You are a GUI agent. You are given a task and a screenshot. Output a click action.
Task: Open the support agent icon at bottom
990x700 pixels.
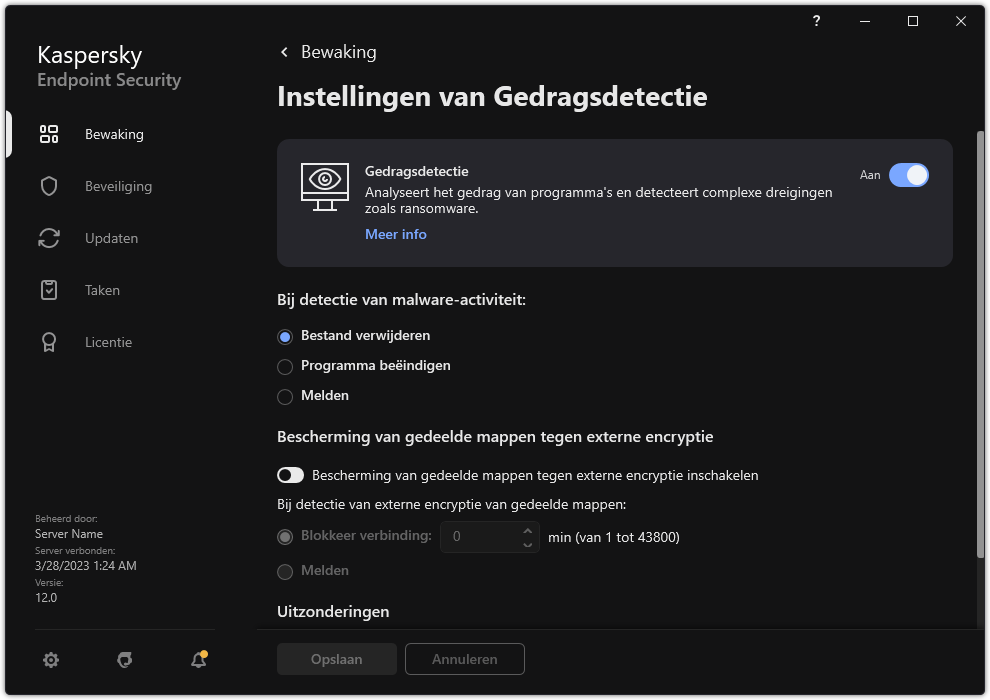(125, 659)
